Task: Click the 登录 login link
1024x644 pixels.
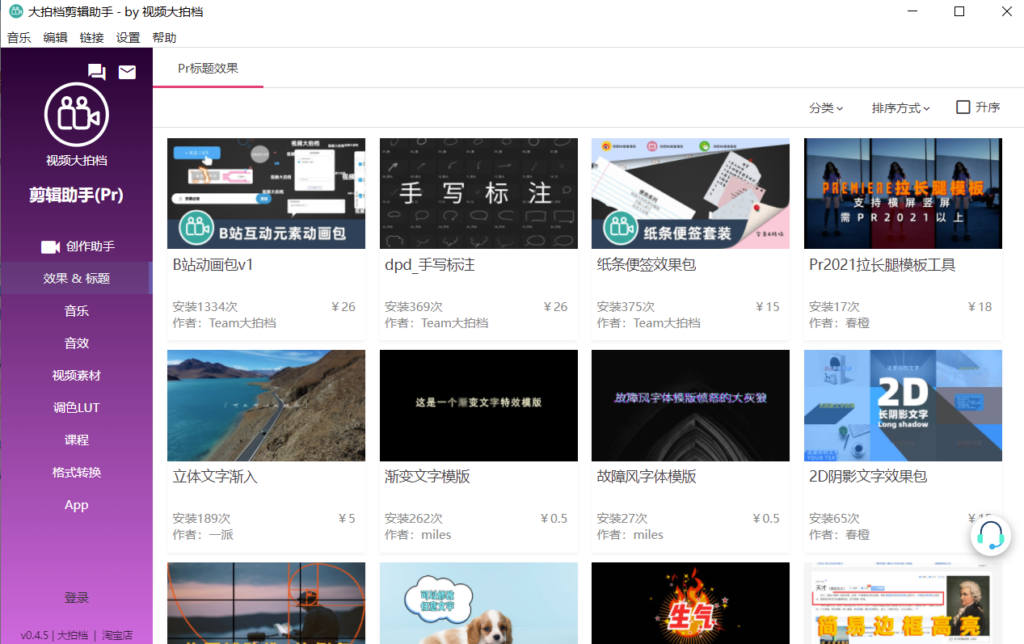Action: point(76,597)
